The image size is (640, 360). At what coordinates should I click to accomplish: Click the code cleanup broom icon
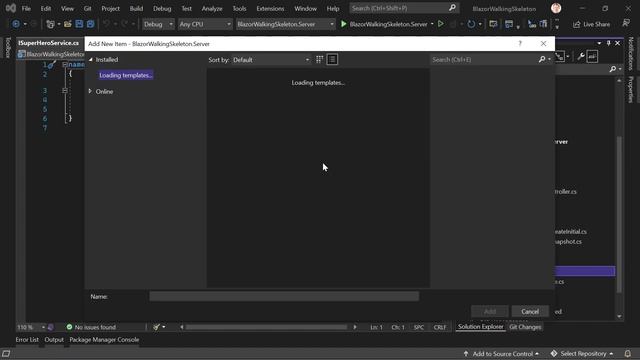[156, 327]
